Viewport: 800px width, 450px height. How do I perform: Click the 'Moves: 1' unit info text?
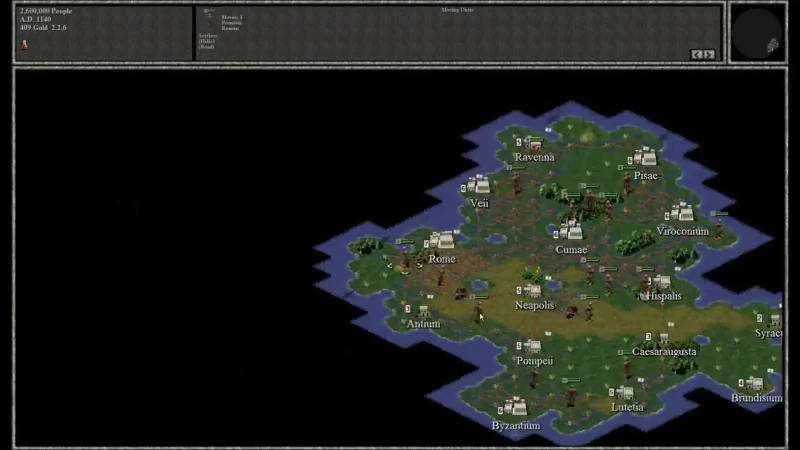click(232, 17)
